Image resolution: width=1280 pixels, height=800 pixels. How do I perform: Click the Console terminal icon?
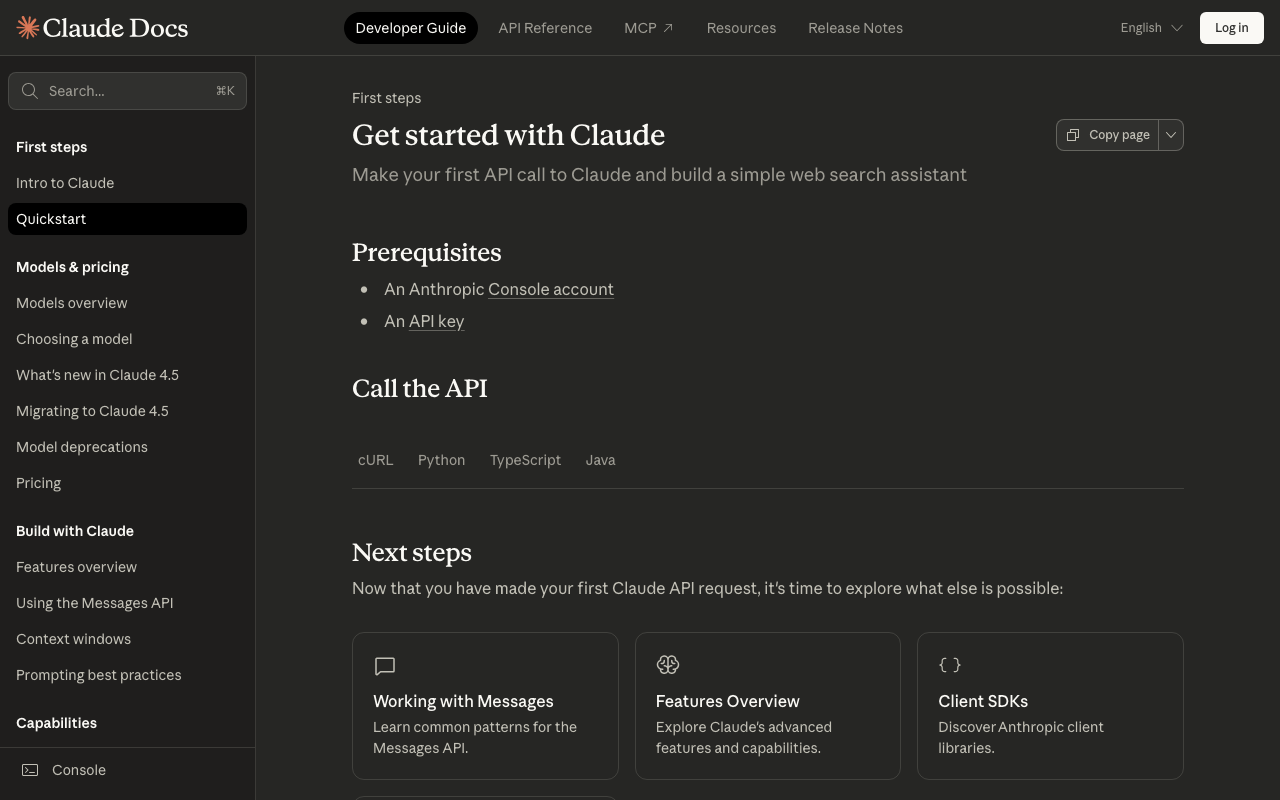pos(30,770)
